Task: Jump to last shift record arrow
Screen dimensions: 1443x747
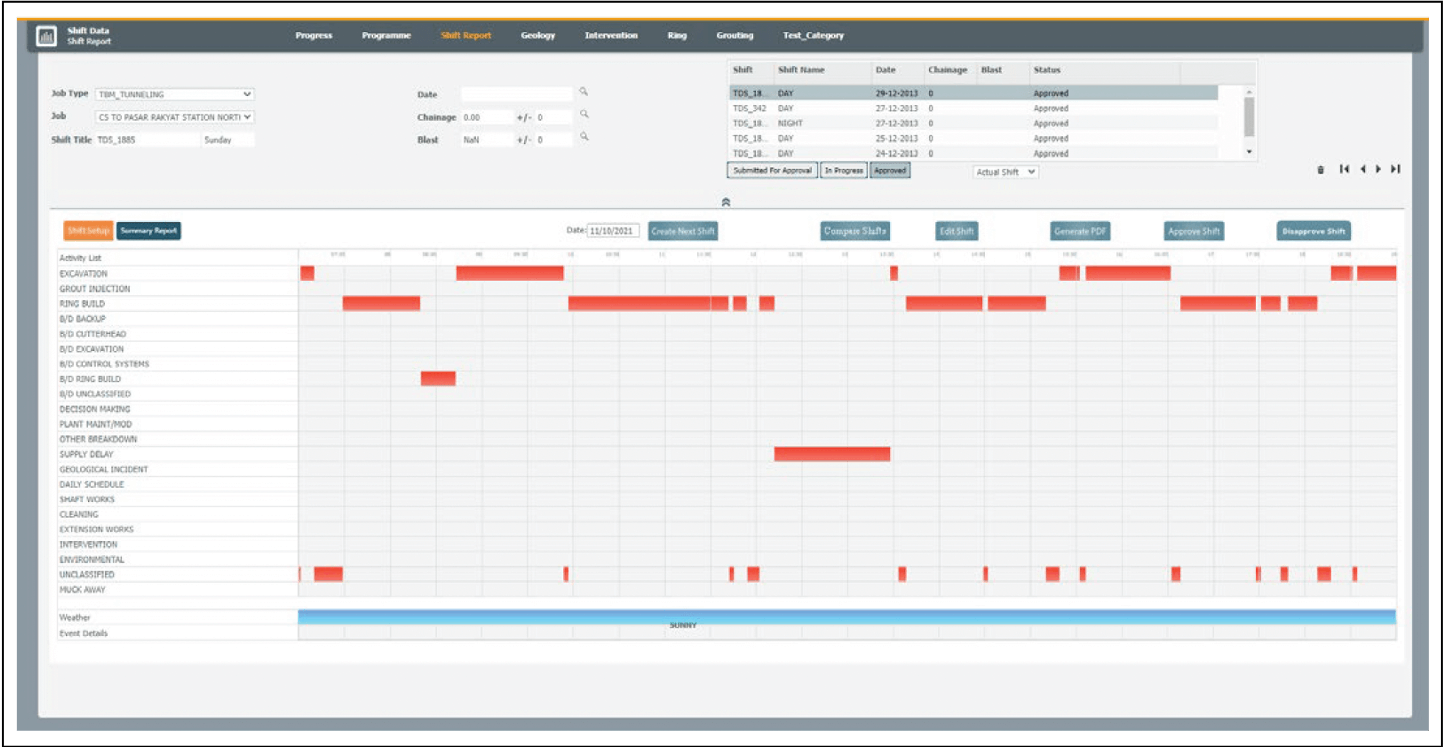Action: [x=1395, y=169]
